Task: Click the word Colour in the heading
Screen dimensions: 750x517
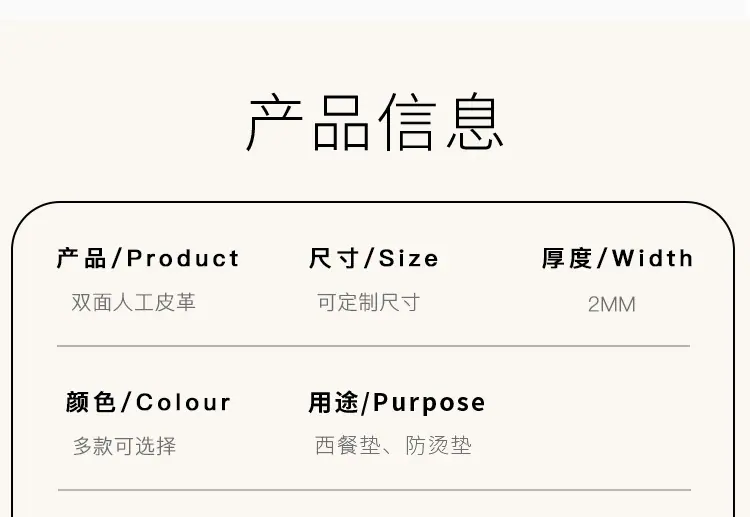Action: coord(183,403)
